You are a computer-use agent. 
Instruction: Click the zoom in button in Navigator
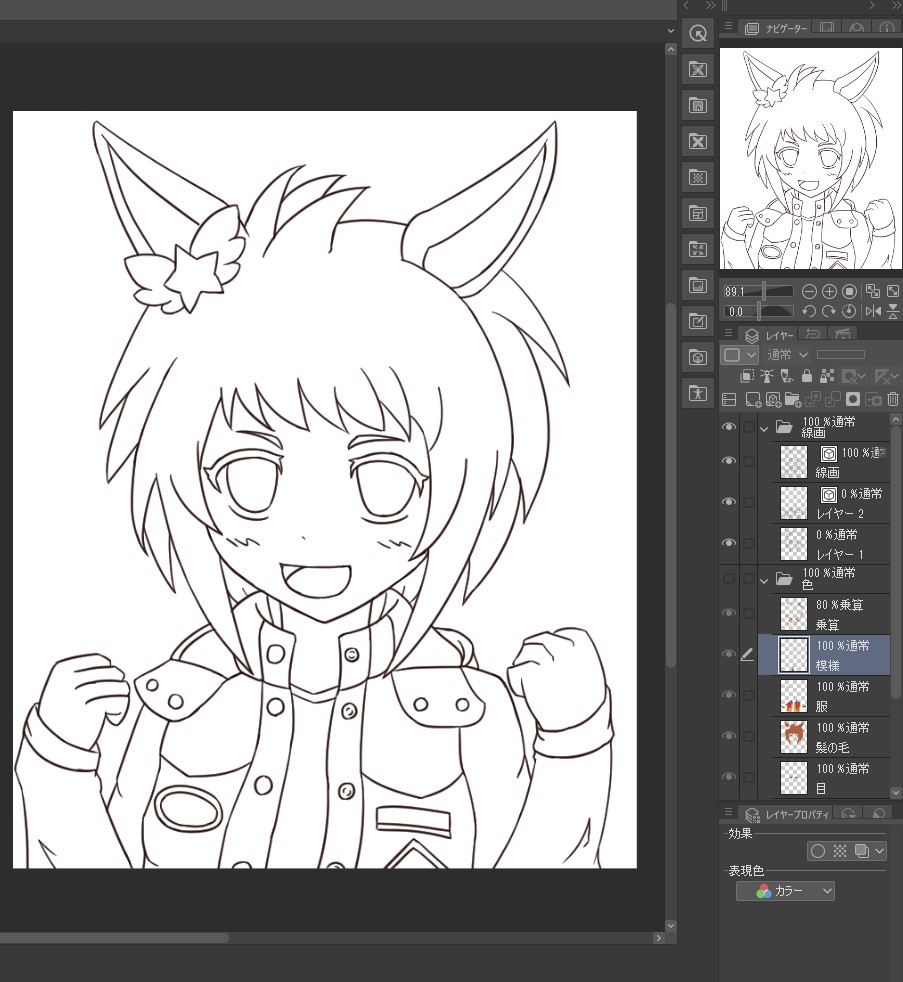(x=829, y=291)
